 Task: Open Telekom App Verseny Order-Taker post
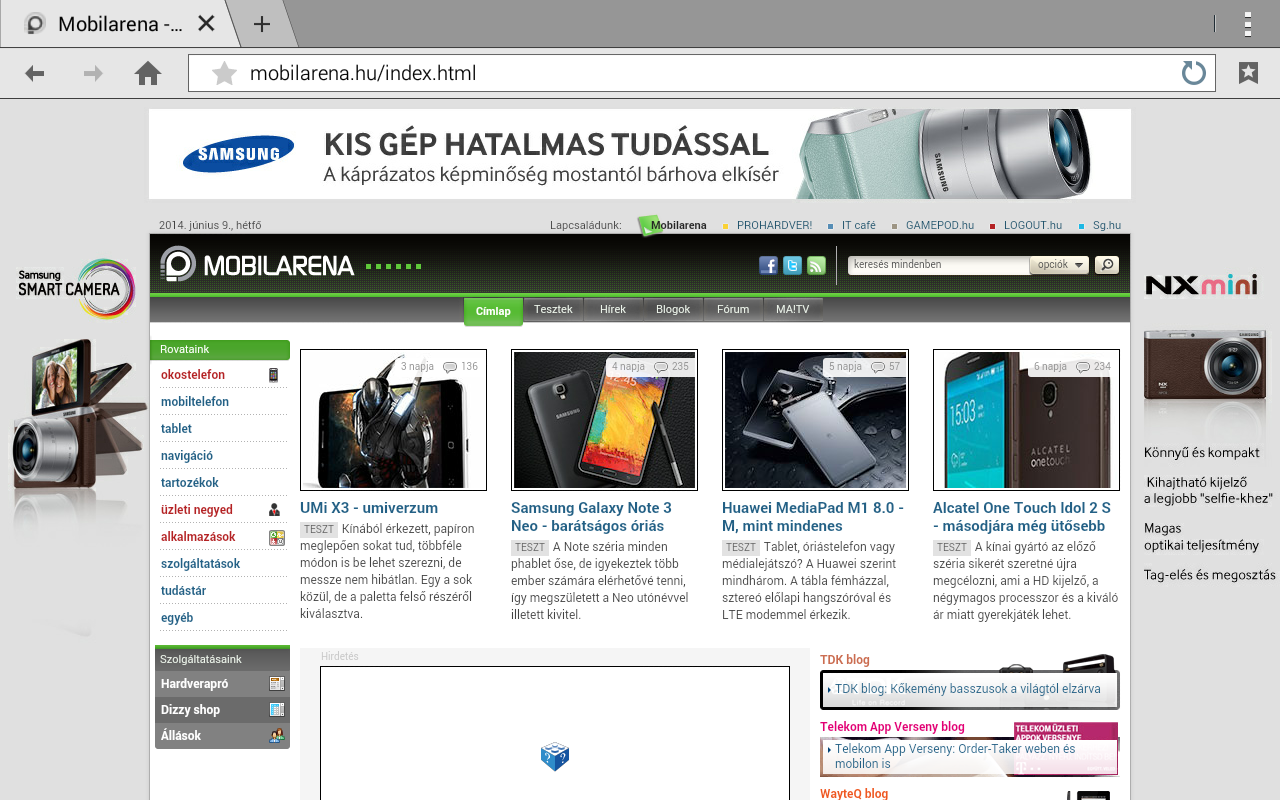(x=955, y=756)
